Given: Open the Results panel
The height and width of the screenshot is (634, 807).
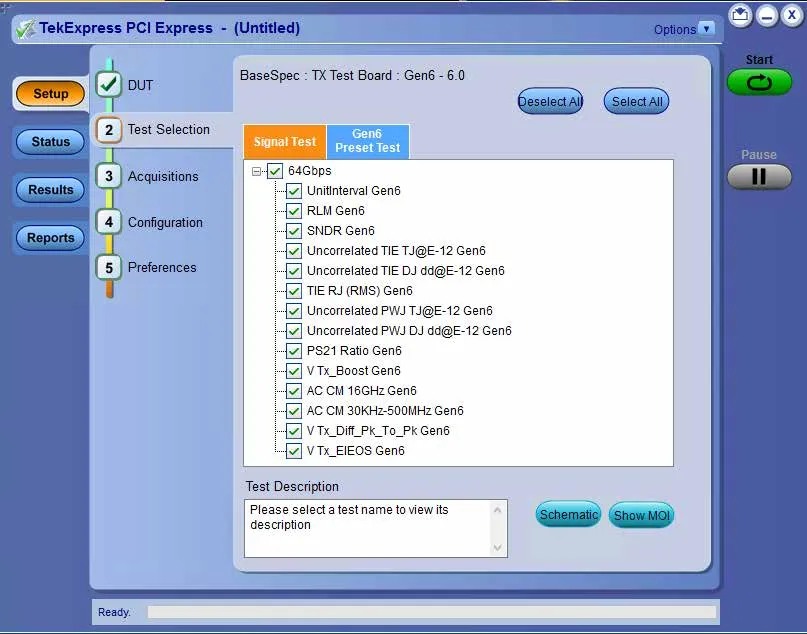Looking at the screenshot, I should point(50,190).
